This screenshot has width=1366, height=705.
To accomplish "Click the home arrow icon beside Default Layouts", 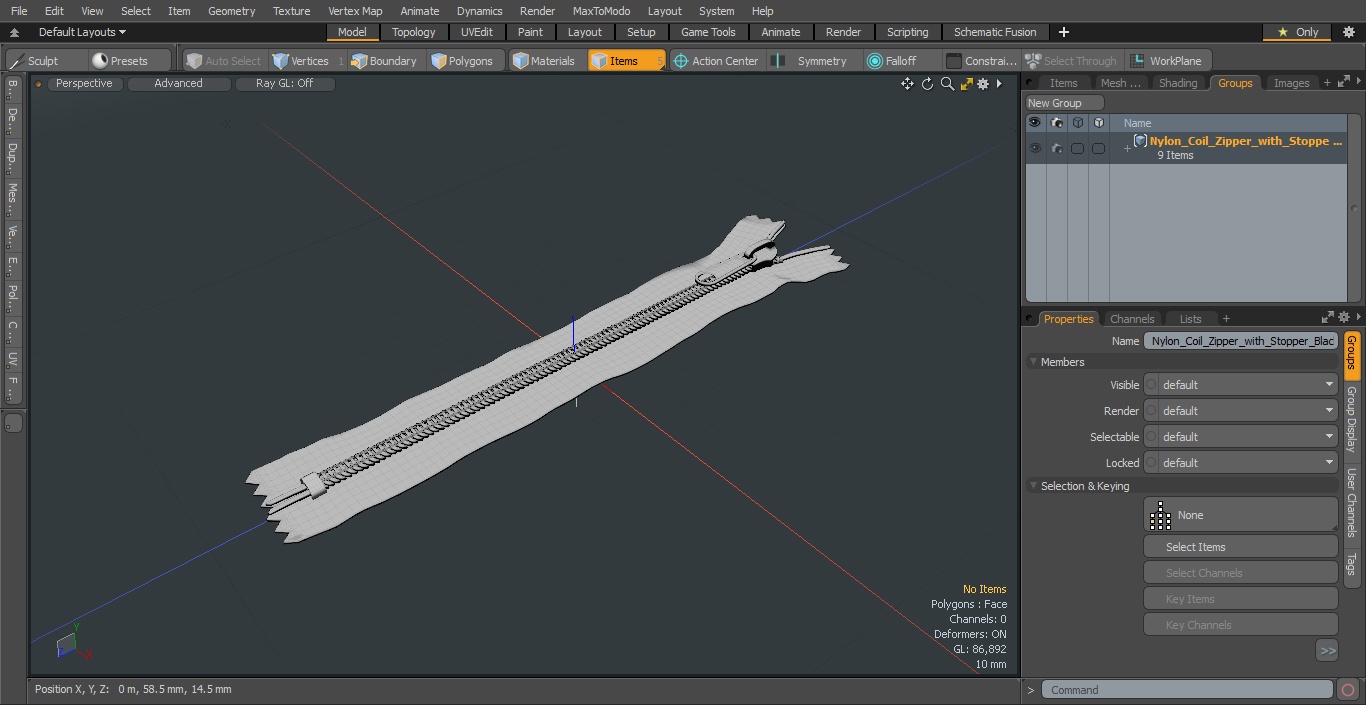I will tap(14, 32).
